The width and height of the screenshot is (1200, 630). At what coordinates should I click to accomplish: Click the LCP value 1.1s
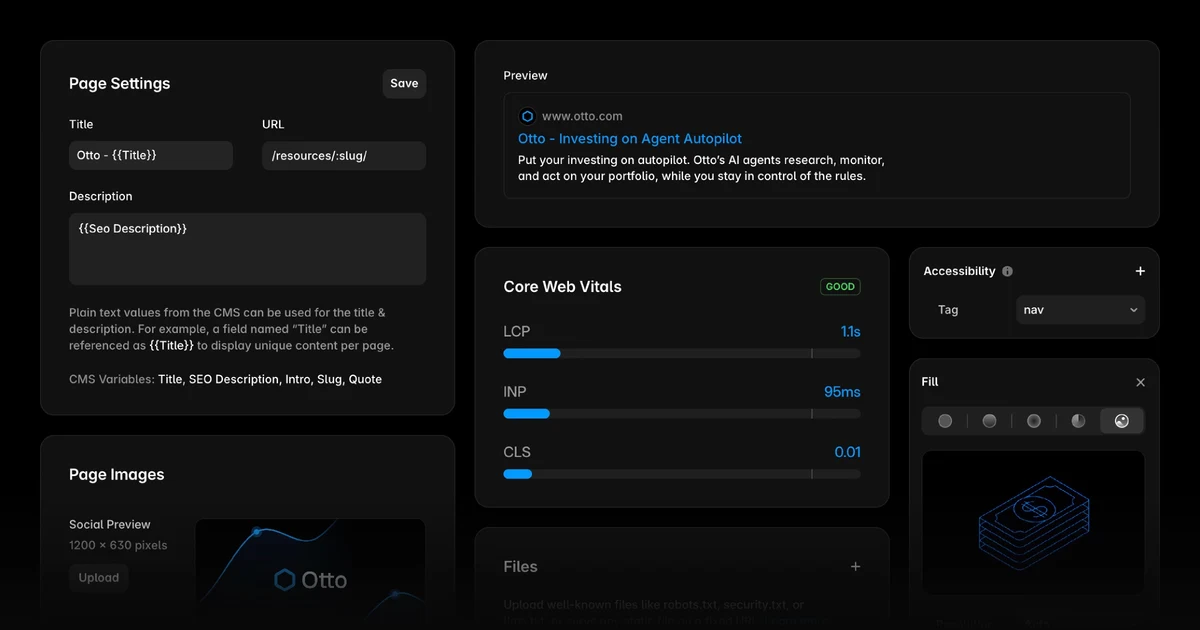pos(850,331)
